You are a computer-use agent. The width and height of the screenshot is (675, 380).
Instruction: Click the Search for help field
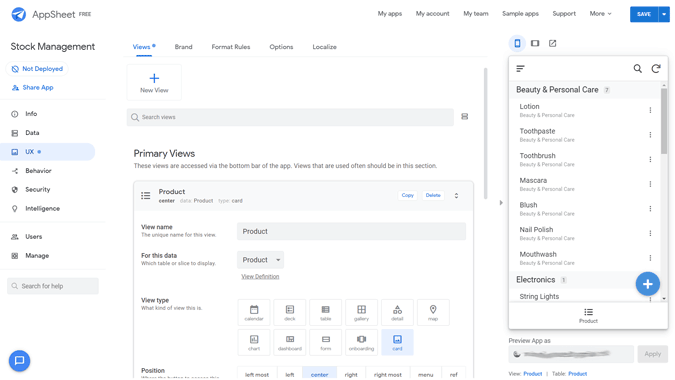[53, 286]
